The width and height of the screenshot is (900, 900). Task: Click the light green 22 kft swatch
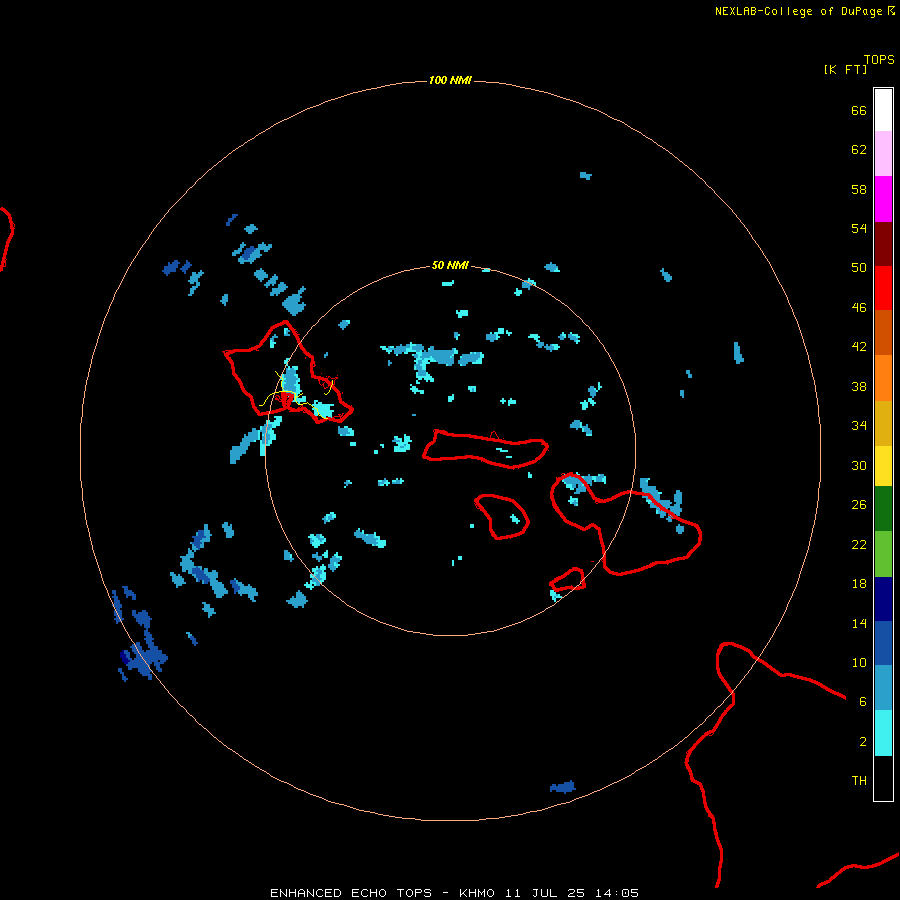pyautogui.click(x=883, y=554)
